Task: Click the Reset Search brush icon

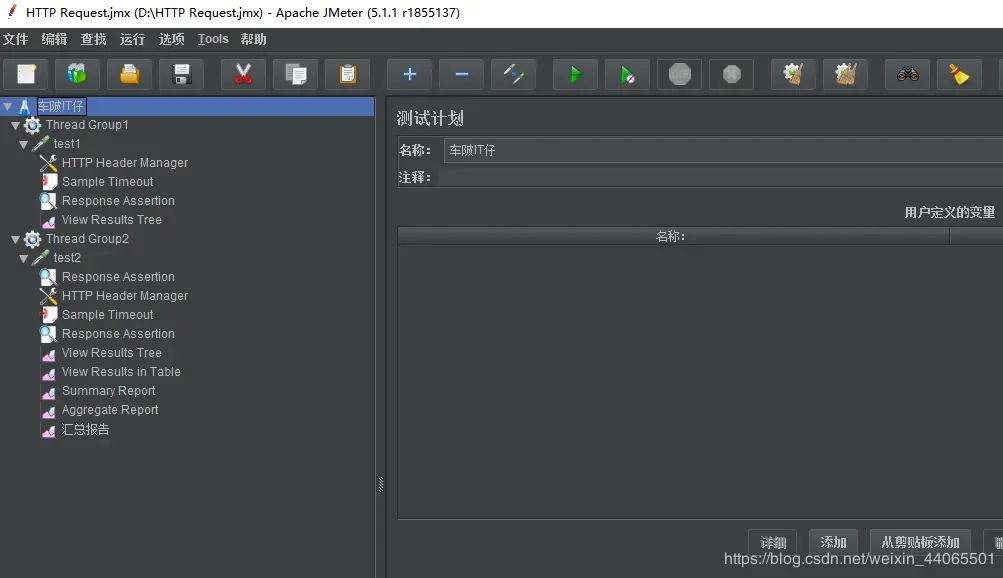Action: click(x=960, y=74)
